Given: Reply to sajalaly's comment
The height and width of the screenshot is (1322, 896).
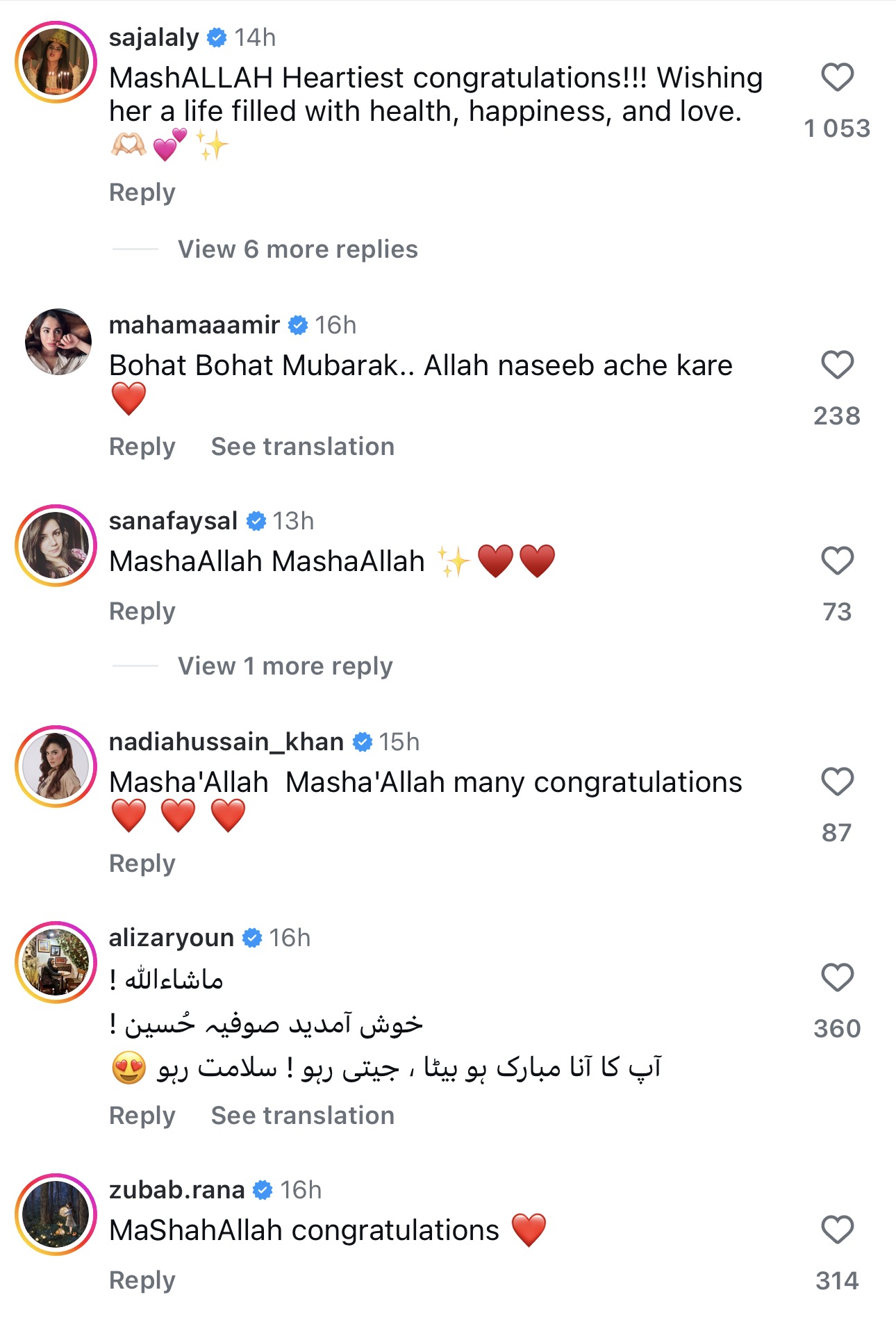Looking at the screenshot, I should pyautogui.click(x=142, y=192).
